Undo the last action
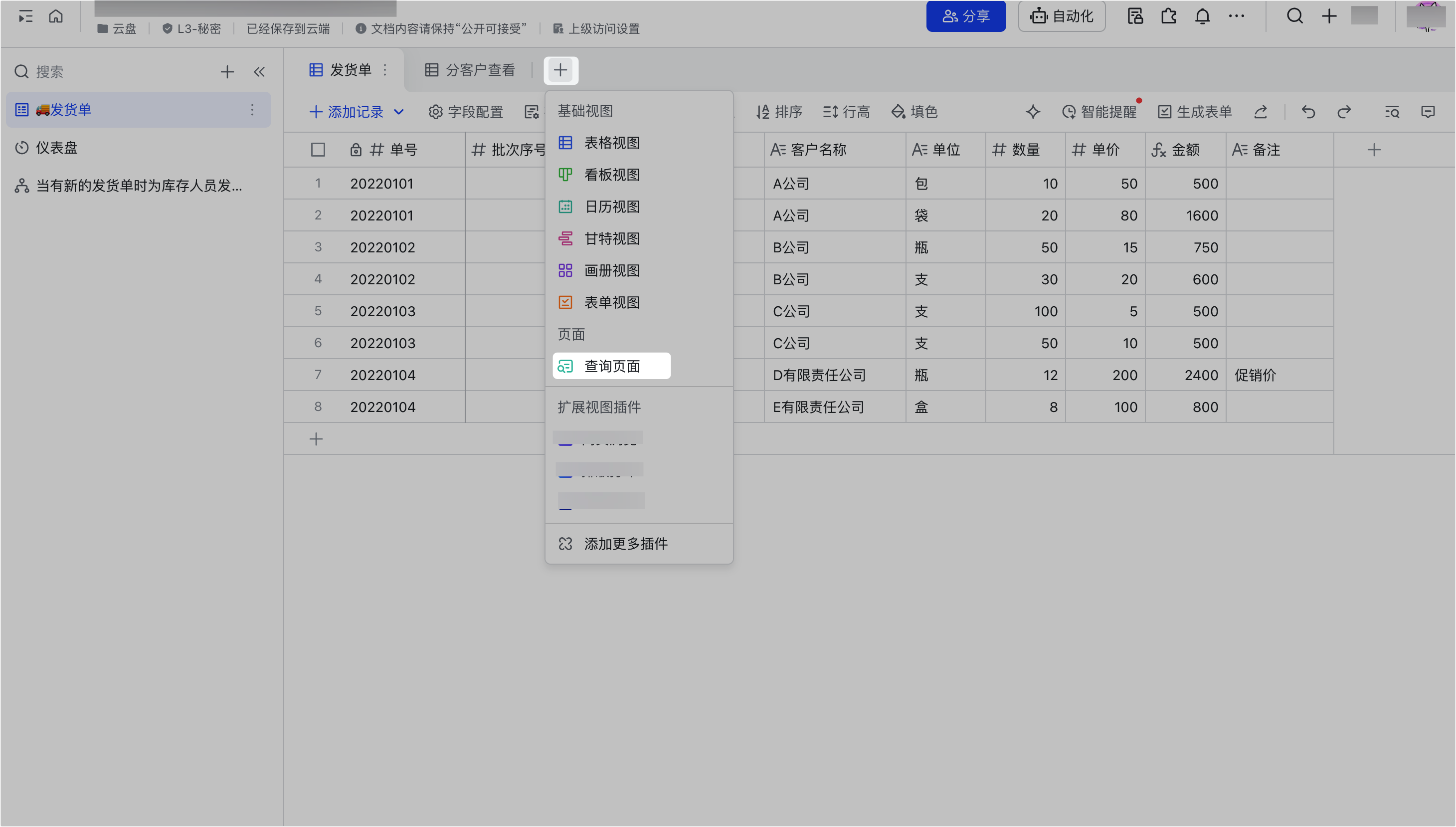The height and width of the screenshot is (827, 1456). point(1308,112)
